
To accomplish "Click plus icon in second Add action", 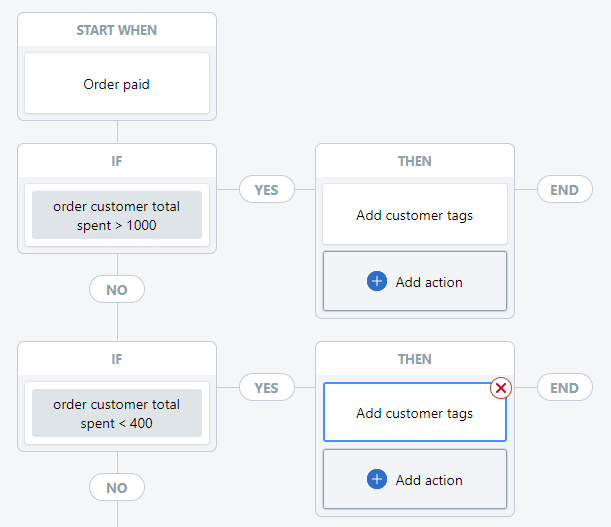I will tap(377, 480).
